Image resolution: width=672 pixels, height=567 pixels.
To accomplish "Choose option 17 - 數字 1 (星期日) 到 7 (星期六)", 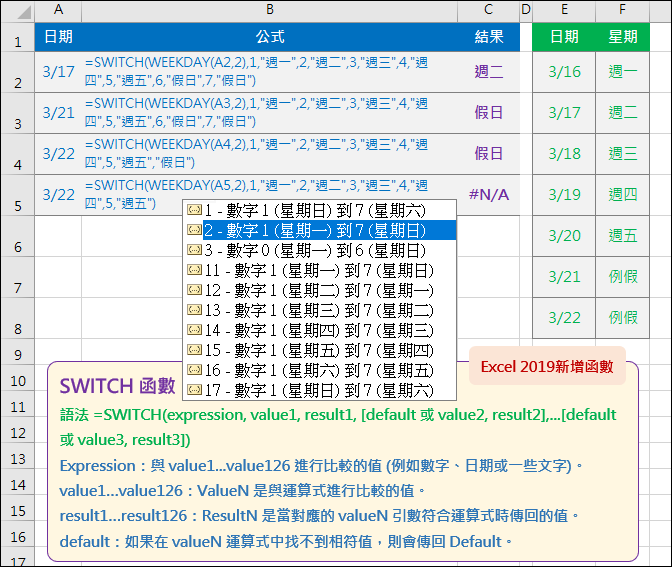I will click(319, 390).
